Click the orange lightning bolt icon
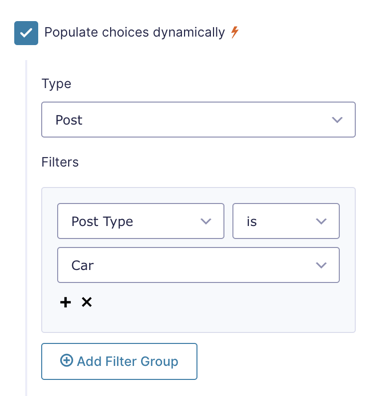Viewport: 370px width, 396px height. pos(235,32)
